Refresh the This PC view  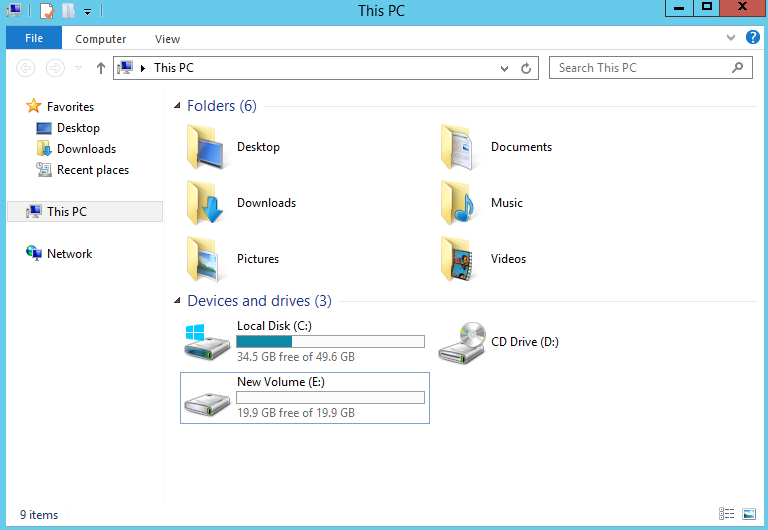tap(526, 69)
